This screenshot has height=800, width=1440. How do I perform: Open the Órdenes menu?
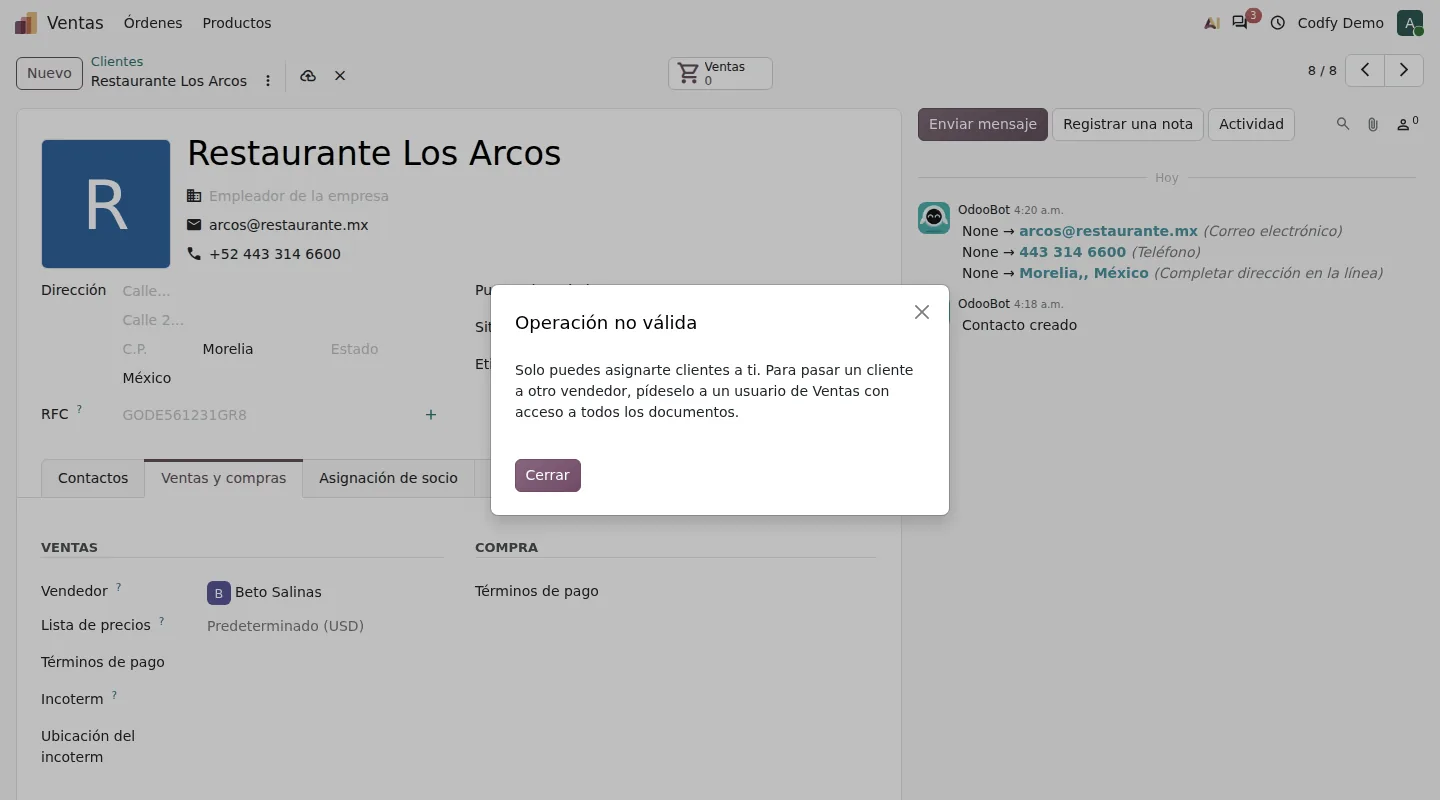click(x=153, y=23)
